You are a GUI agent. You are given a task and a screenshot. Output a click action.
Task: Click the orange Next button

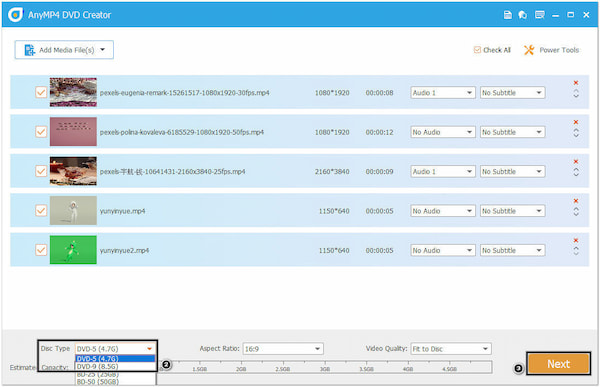tap(558, 364)
